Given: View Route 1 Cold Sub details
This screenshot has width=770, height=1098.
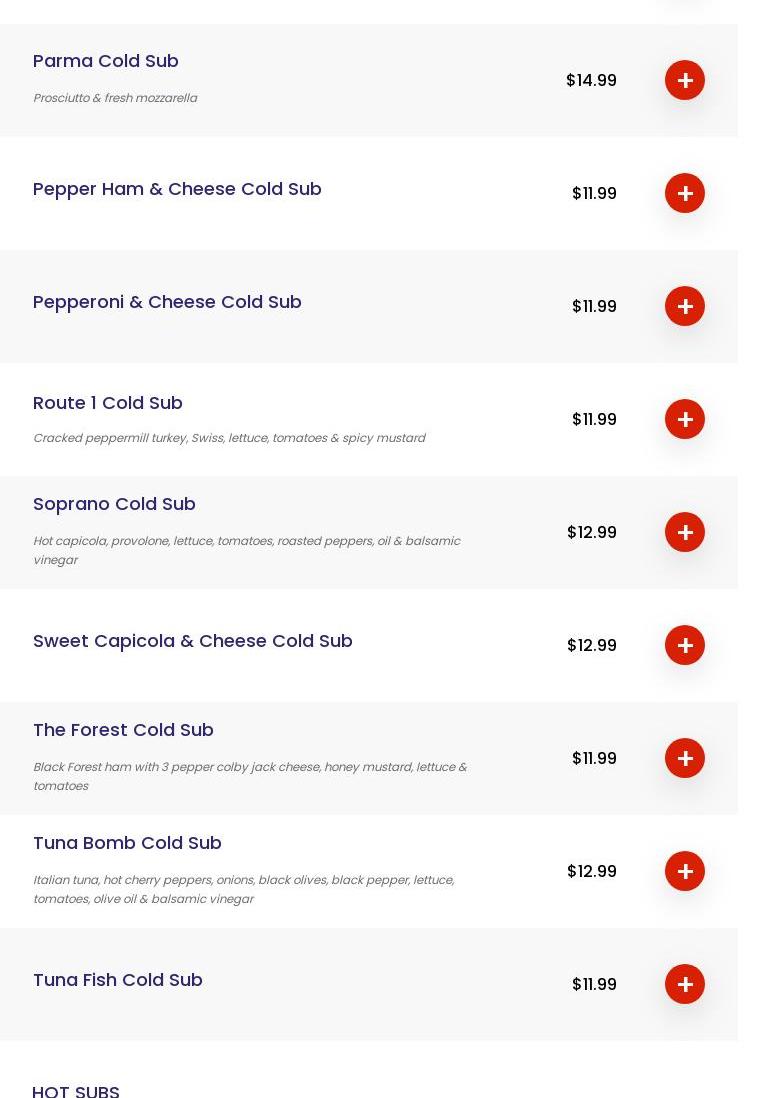Looking at the screenshot, I should pyautogui.click(x=108, y=403).
